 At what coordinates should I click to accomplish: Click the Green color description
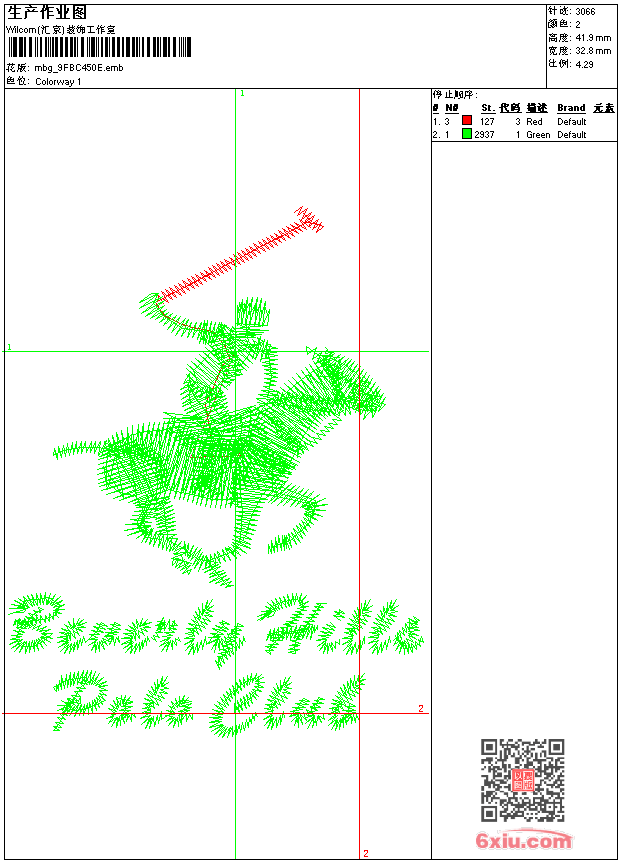pos(538,134)
